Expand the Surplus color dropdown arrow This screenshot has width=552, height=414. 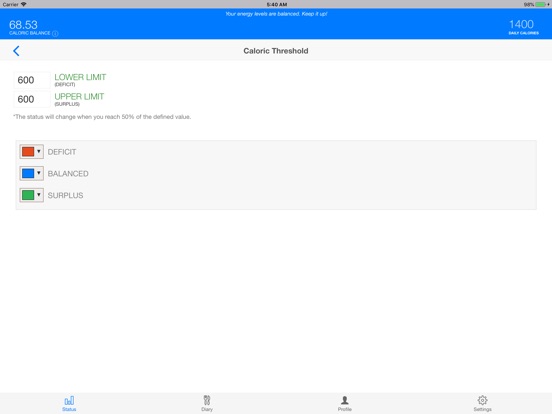pyautogui.click(x=39, y=195)
